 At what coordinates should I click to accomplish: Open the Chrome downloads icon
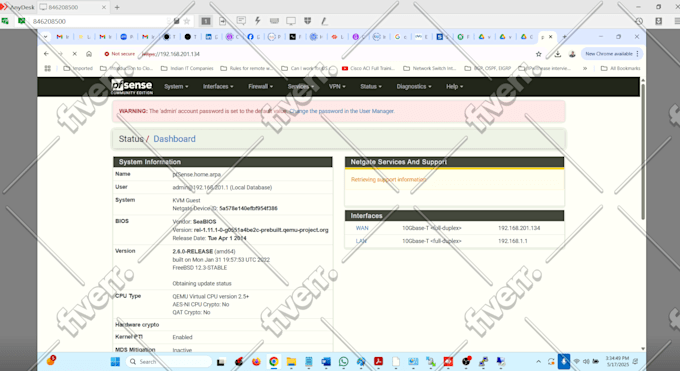(558, 54)
